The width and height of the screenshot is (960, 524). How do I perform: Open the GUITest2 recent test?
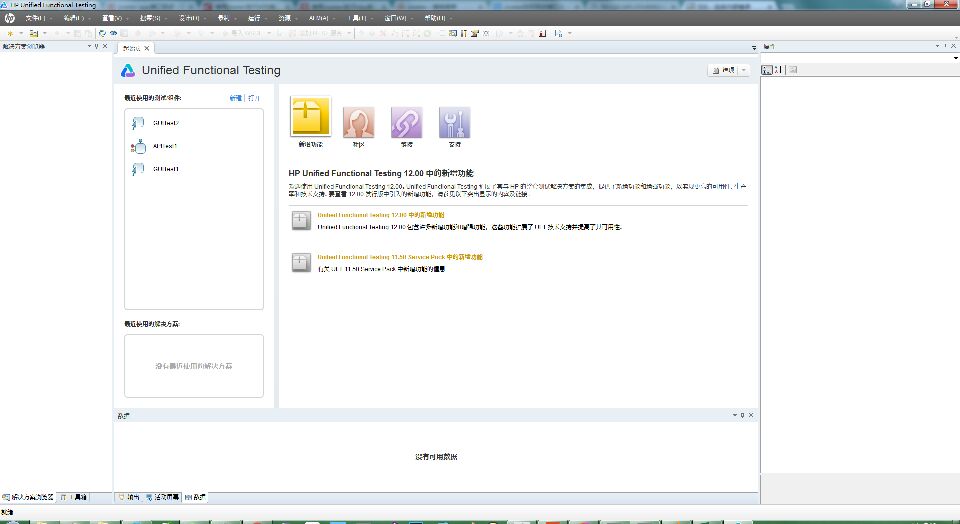pyautogui.click(x=165, y=123)
